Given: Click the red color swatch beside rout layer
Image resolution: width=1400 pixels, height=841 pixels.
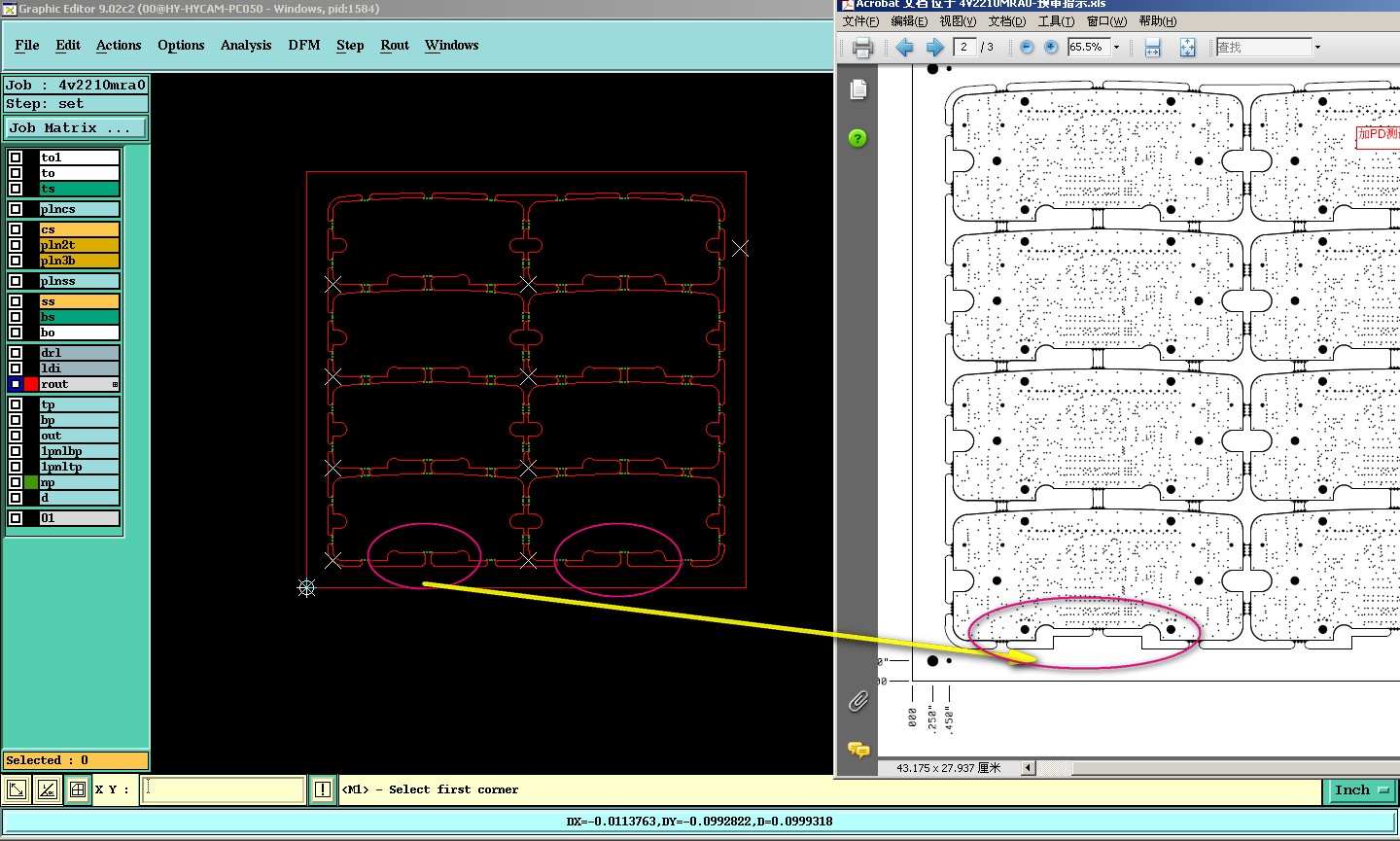Looking at the screenshot, I should click(31, 384).
